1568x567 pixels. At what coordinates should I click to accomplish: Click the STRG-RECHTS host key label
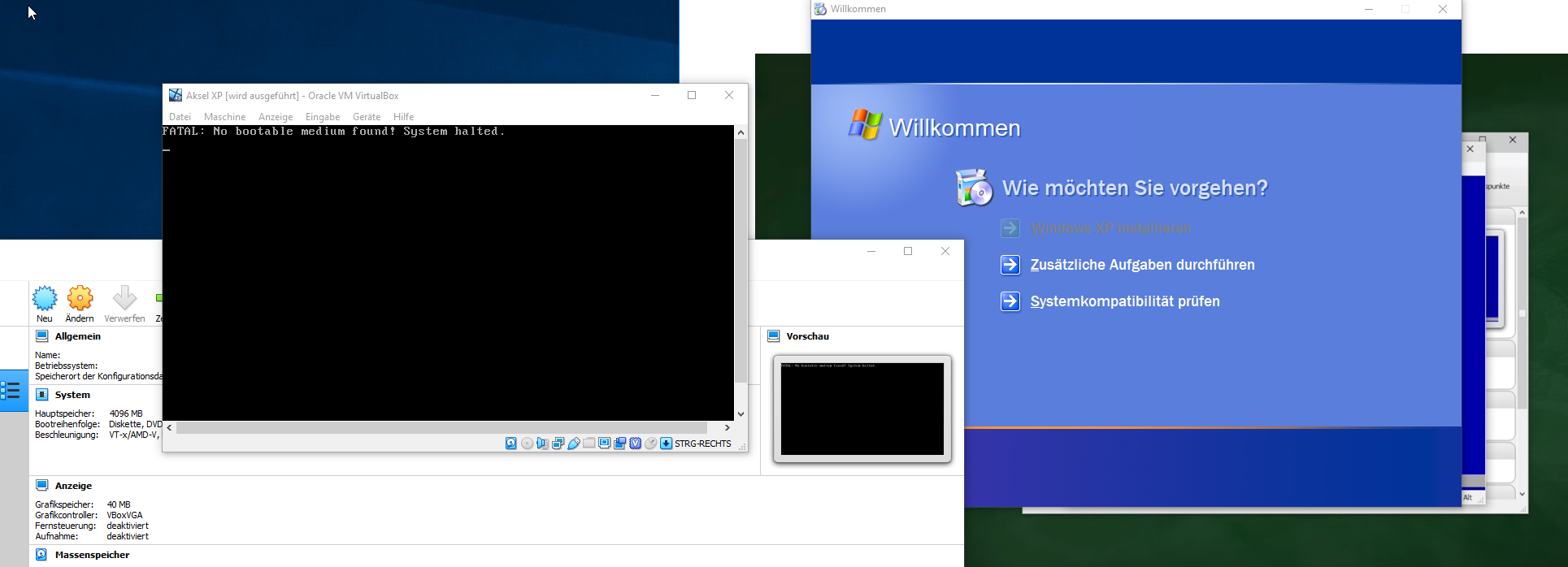coord(703,444)
